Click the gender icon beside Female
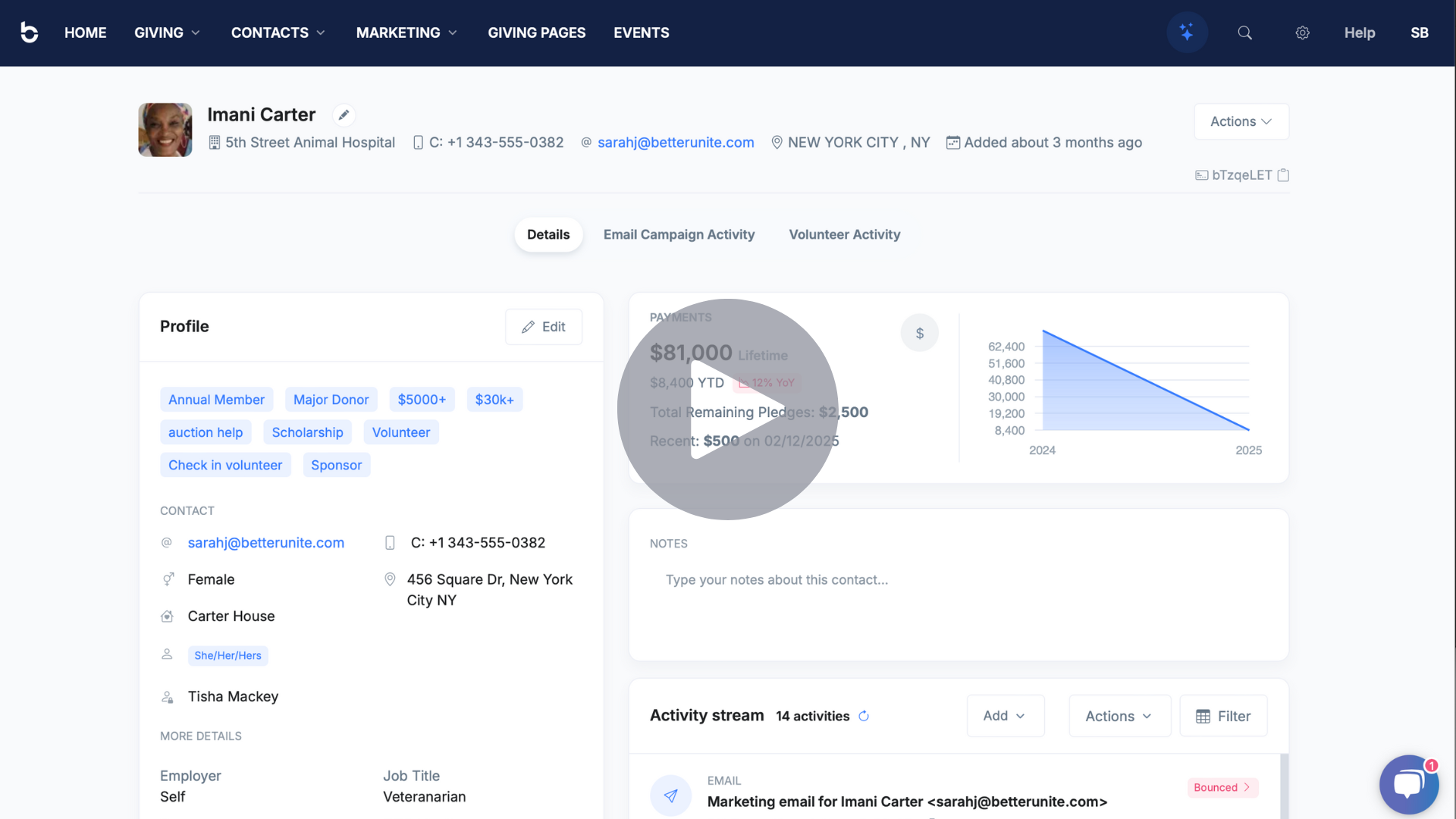This screenshot has height=819, width=1456. [x=168, y=579]
